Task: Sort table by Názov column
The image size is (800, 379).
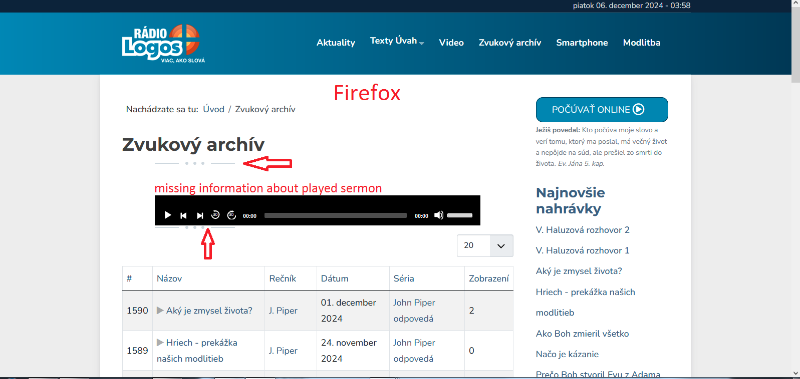Action: 169,279
